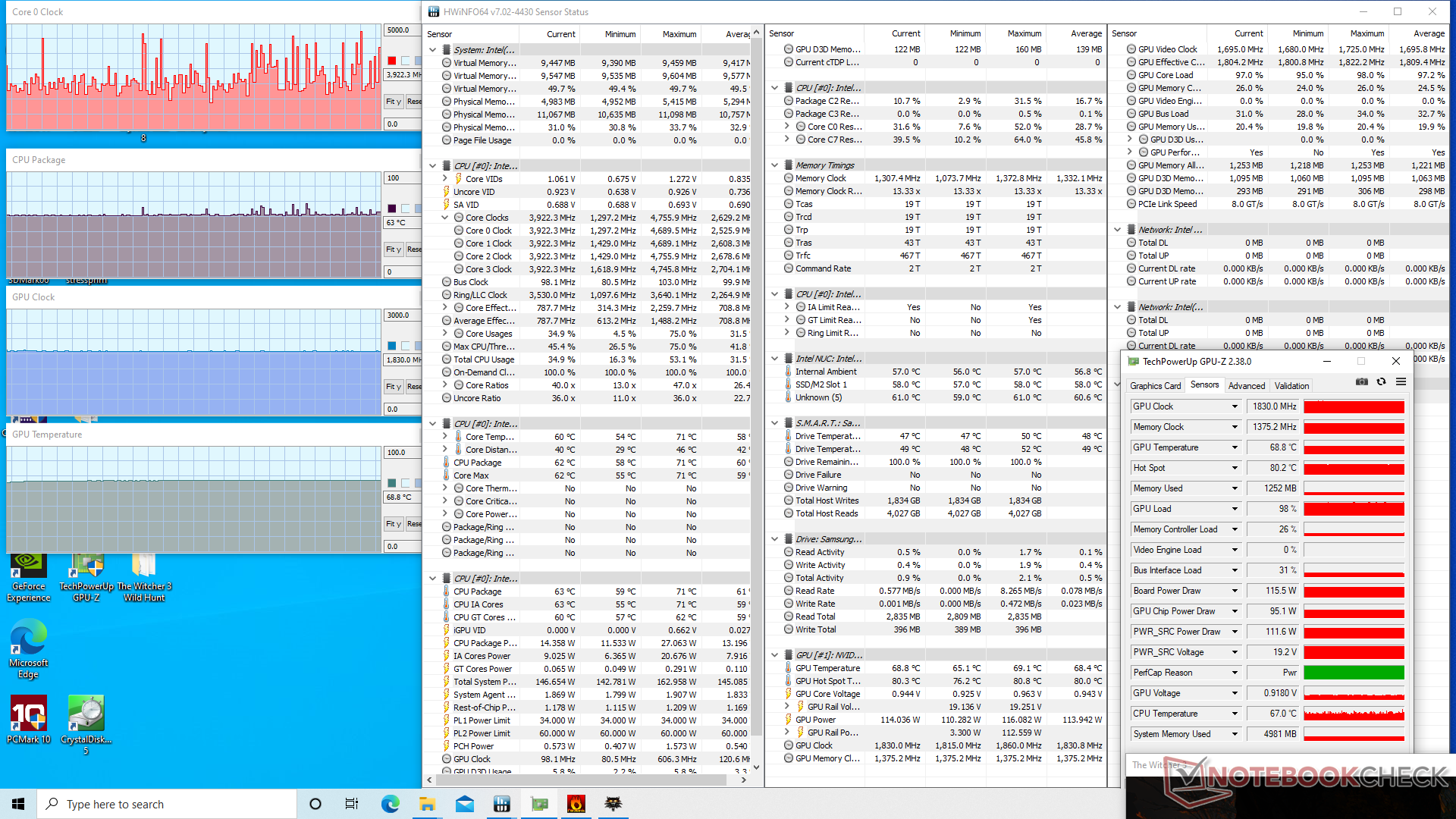
Task: Click the red color swatch in Core 0 Clock
Action: tap(392, 61)
